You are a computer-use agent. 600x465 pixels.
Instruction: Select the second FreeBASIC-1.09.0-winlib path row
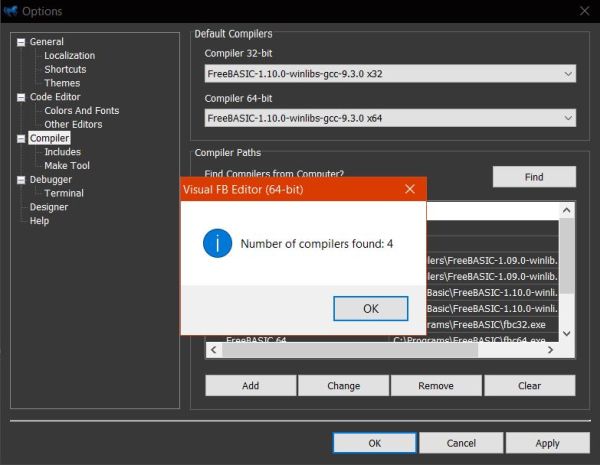492,276
